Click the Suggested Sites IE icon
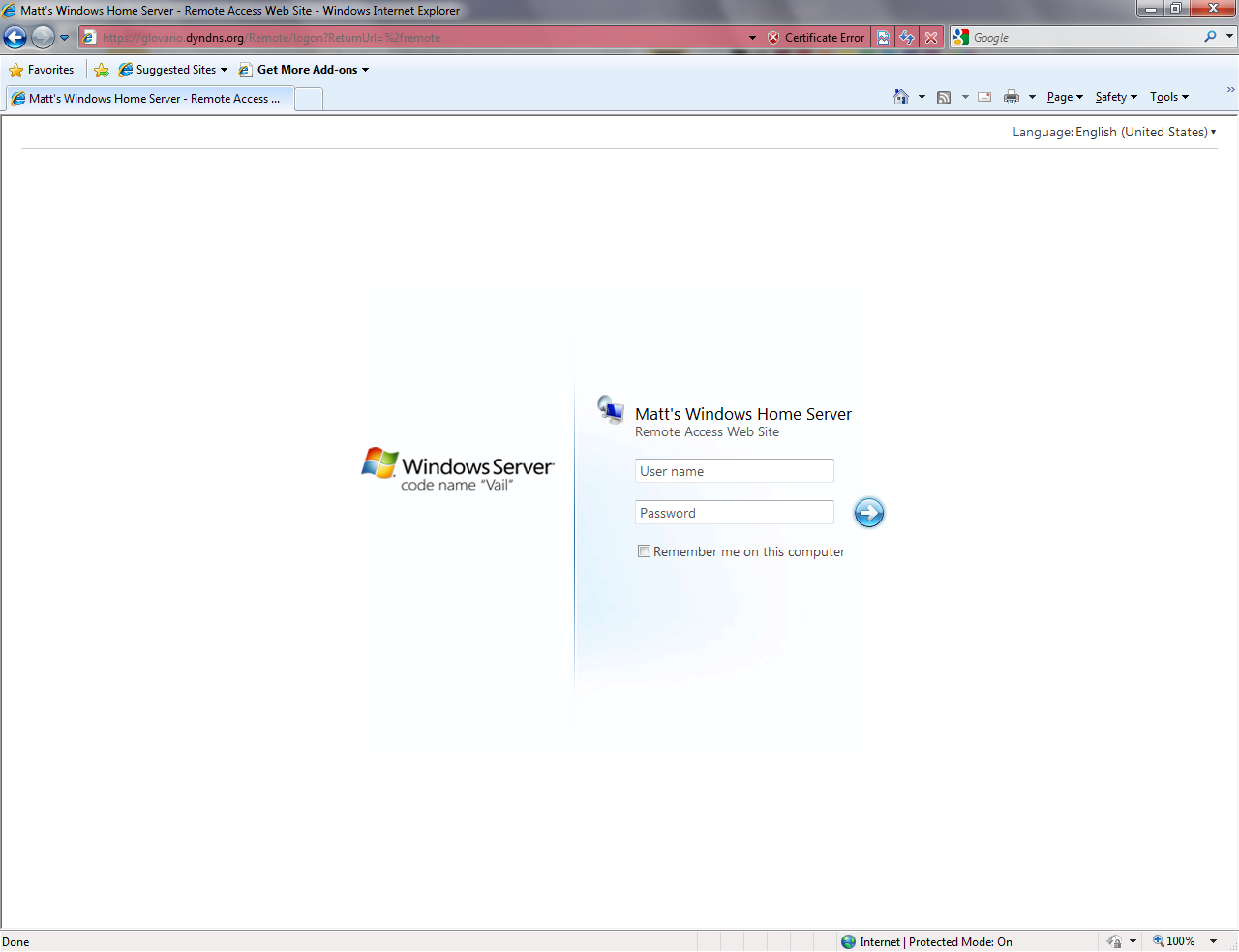 pyautogui.click(x=126, y=70)
